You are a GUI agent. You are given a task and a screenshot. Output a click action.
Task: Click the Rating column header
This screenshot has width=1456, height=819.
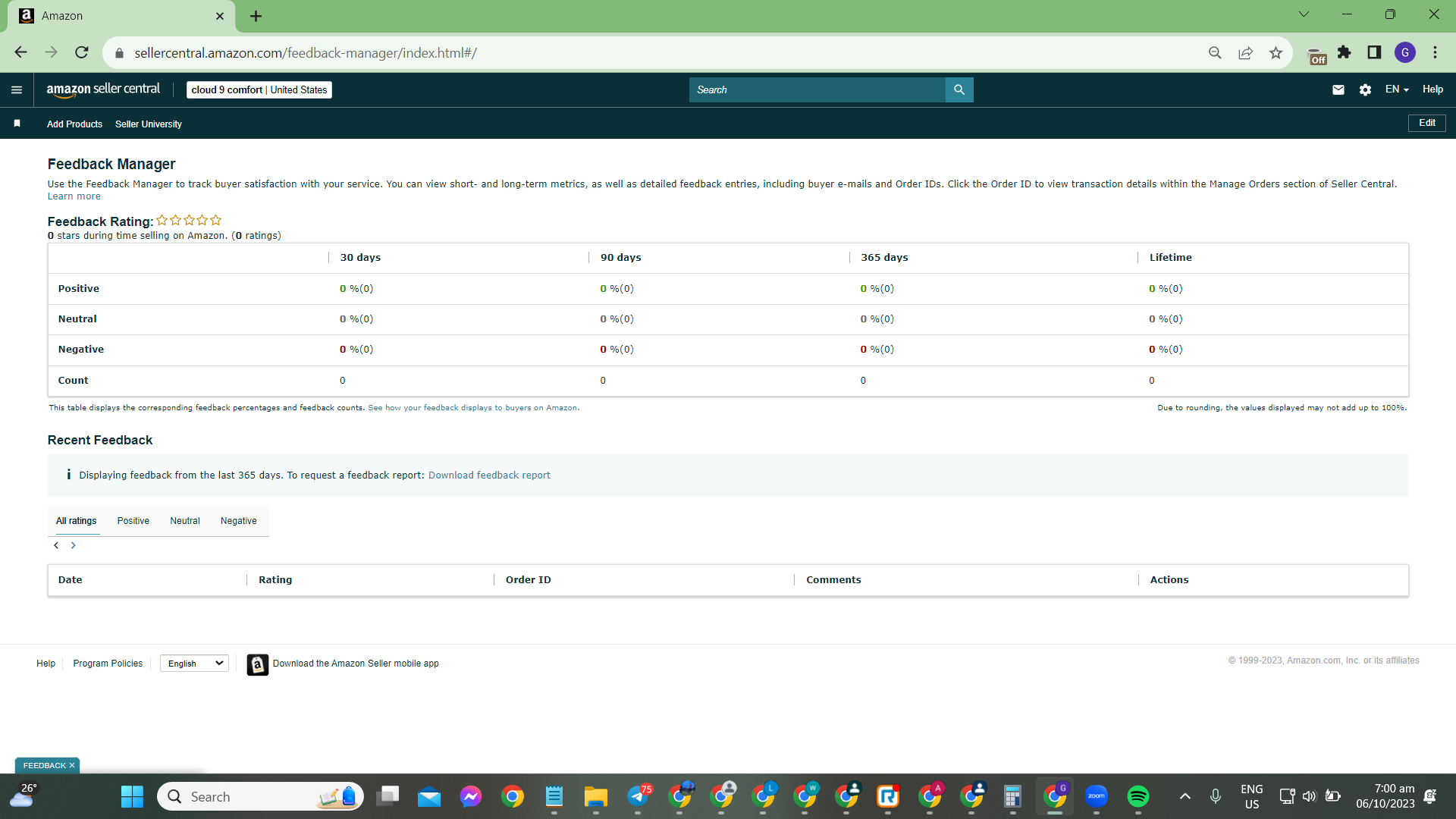[275, 580]
